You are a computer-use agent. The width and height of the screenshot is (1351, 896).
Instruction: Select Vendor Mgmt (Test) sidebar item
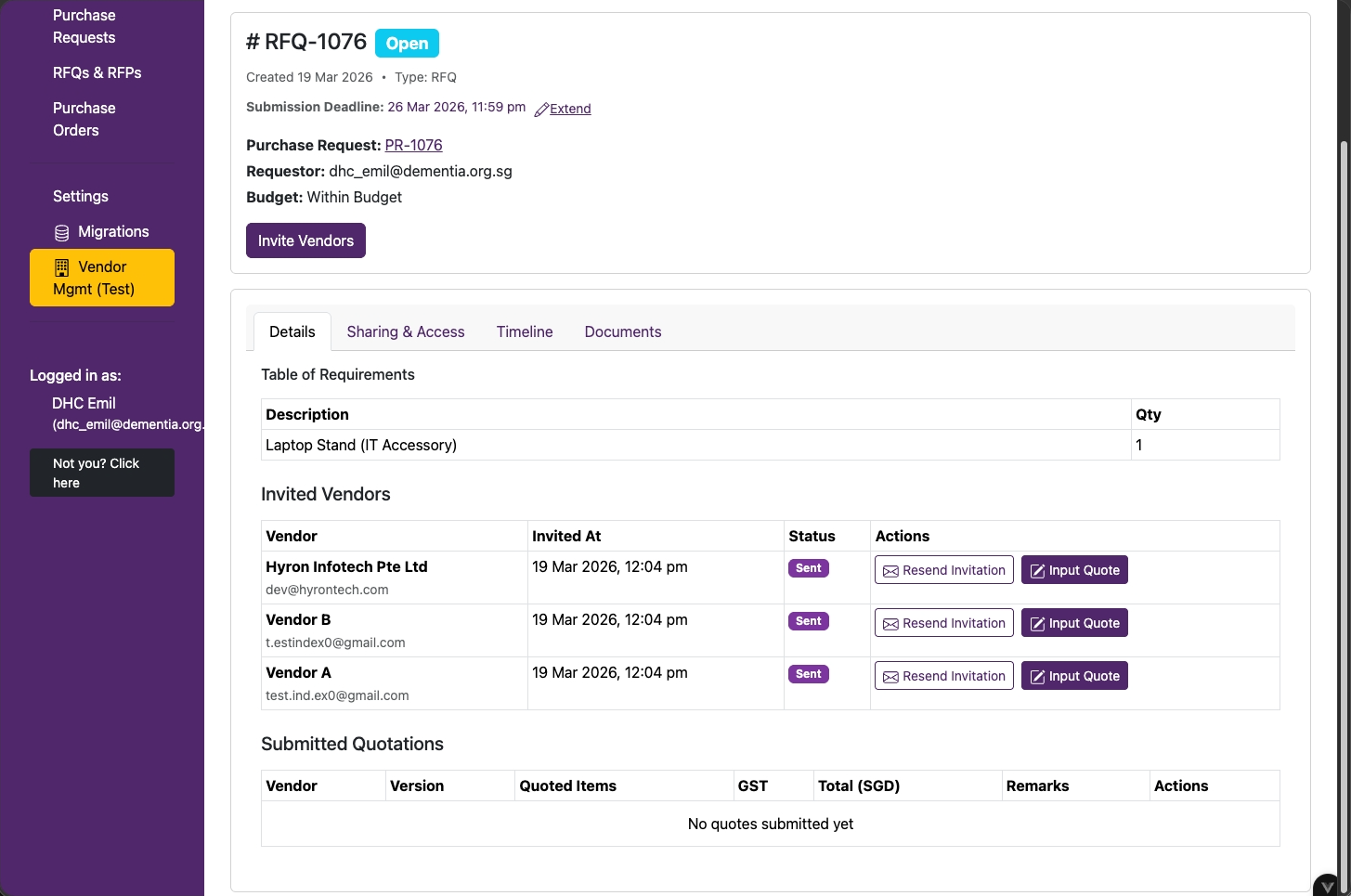tap(102, 278)
